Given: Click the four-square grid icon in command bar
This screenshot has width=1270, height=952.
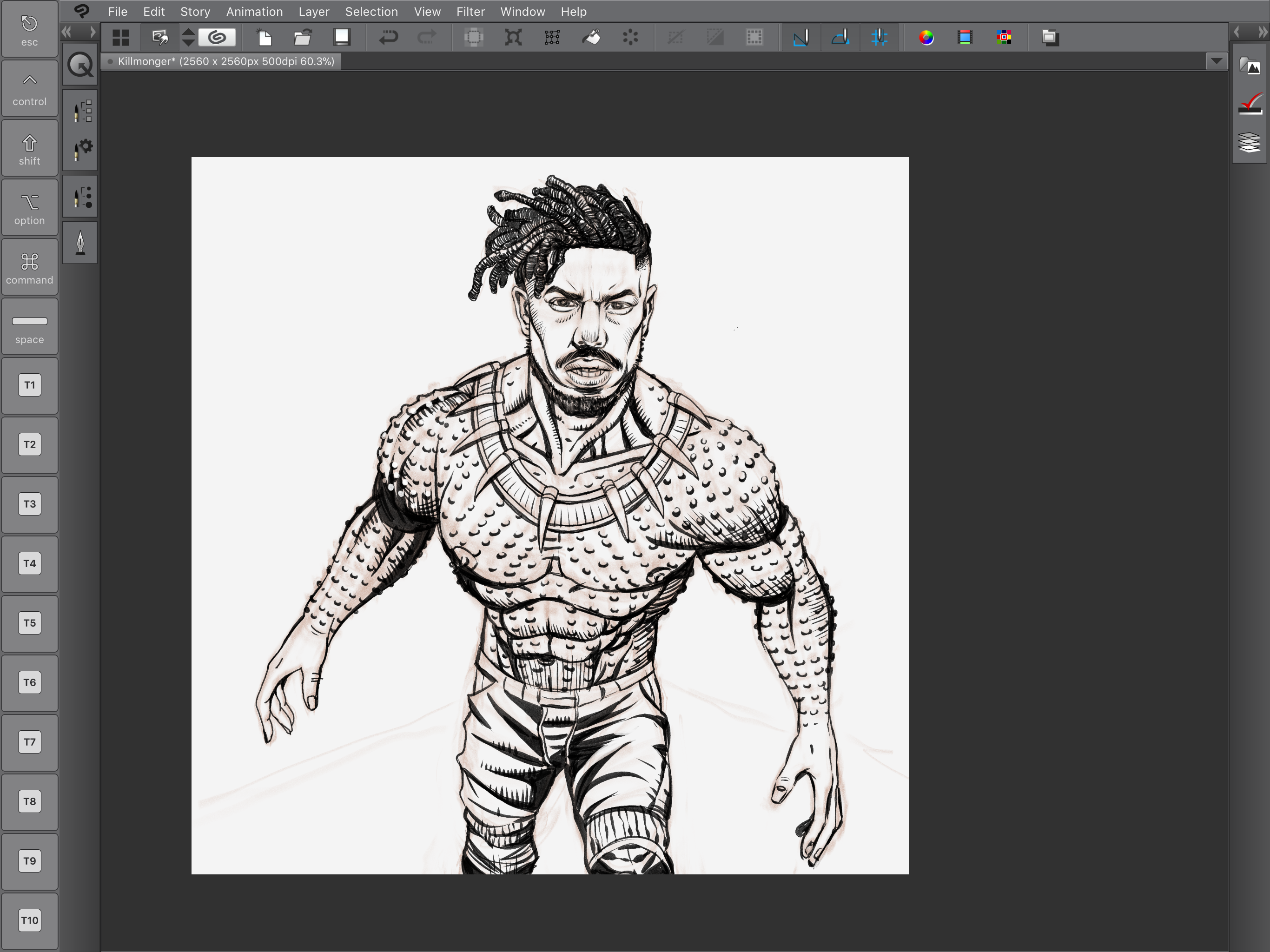Looking at the screenshot, I should coord(120,38).
